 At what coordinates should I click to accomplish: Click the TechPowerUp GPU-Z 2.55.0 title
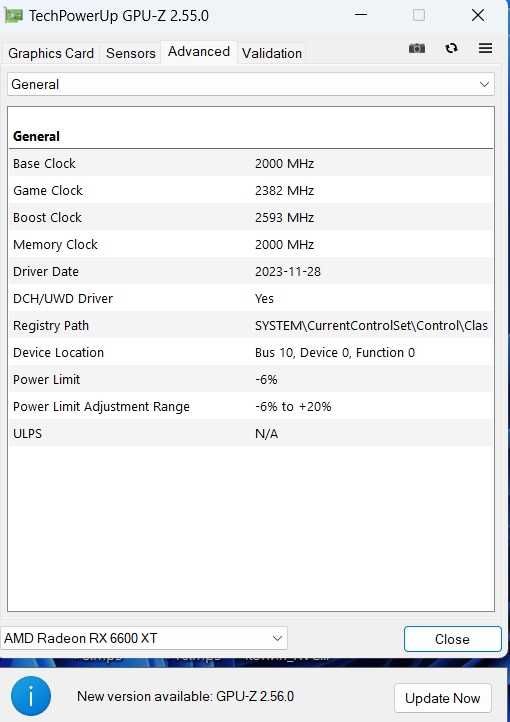click(119, 16)
